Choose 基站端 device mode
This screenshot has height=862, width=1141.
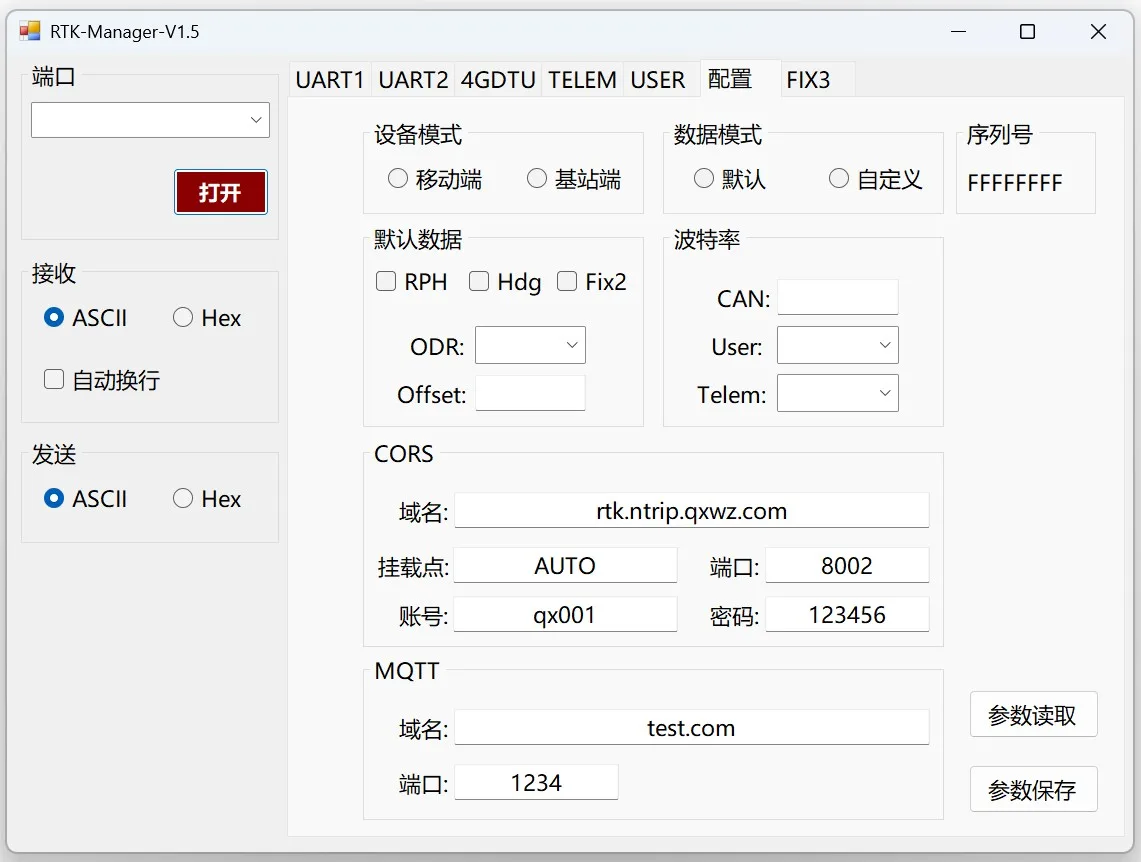574,179
